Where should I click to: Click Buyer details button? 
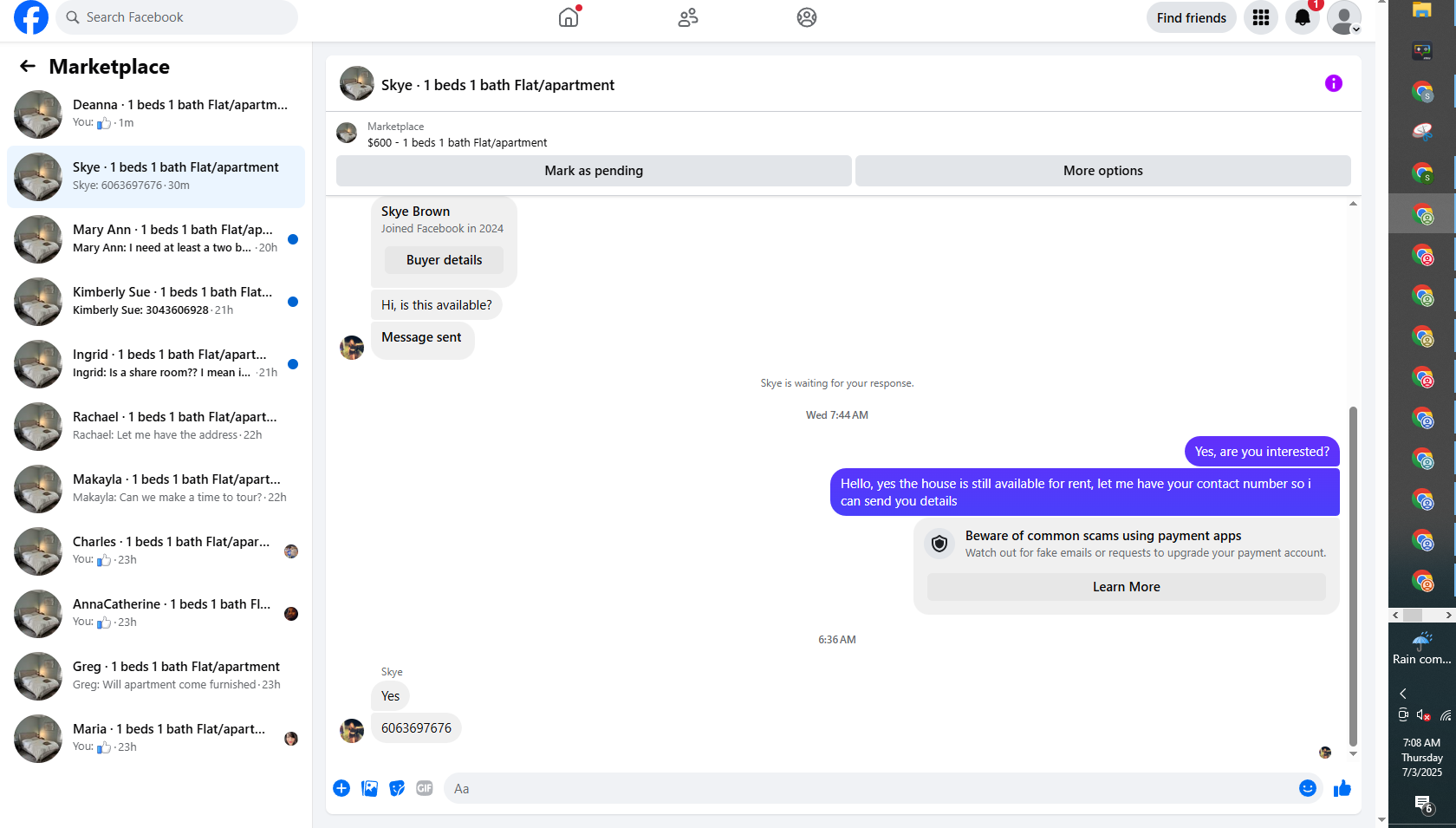pos(444,260)
